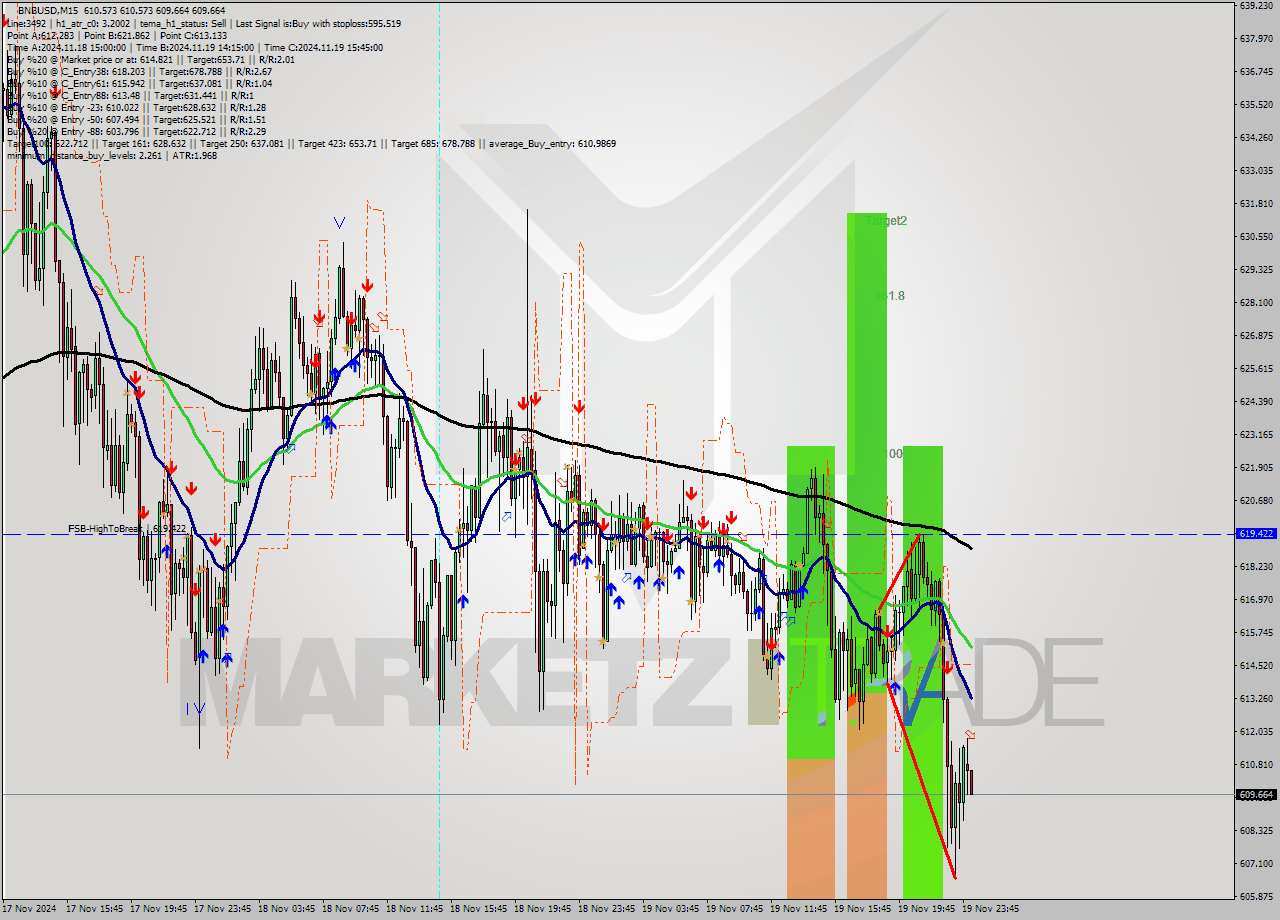Click the 161.8 Fibonacci level label
1280x920 pixels.
point(889,296)
